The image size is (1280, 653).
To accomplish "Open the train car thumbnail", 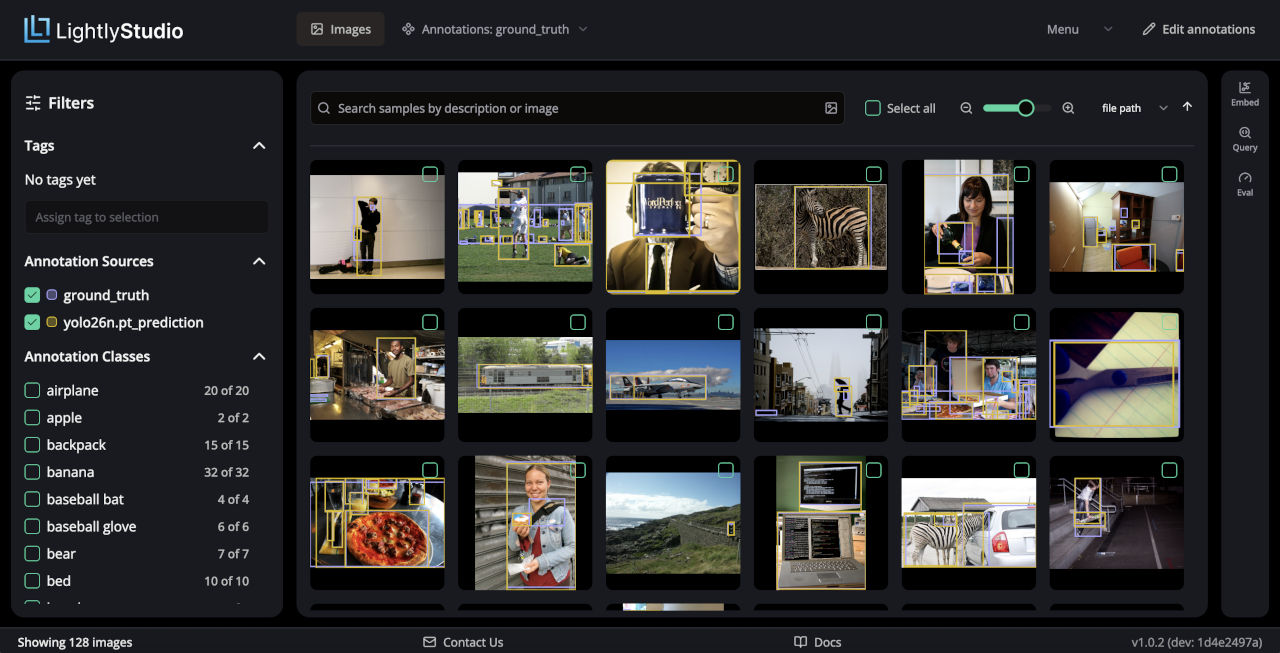I will 525,375.
